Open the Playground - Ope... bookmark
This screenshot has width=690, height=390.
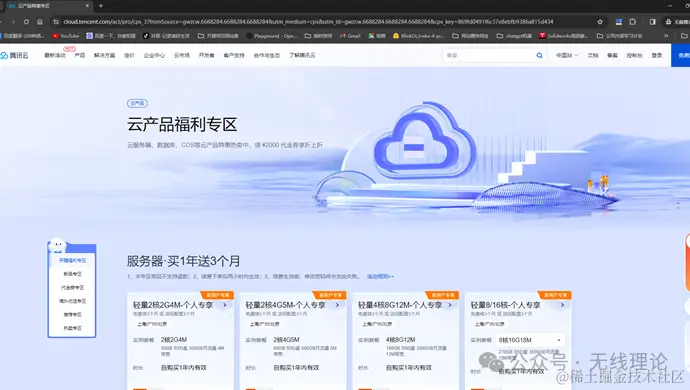(272, 36)
